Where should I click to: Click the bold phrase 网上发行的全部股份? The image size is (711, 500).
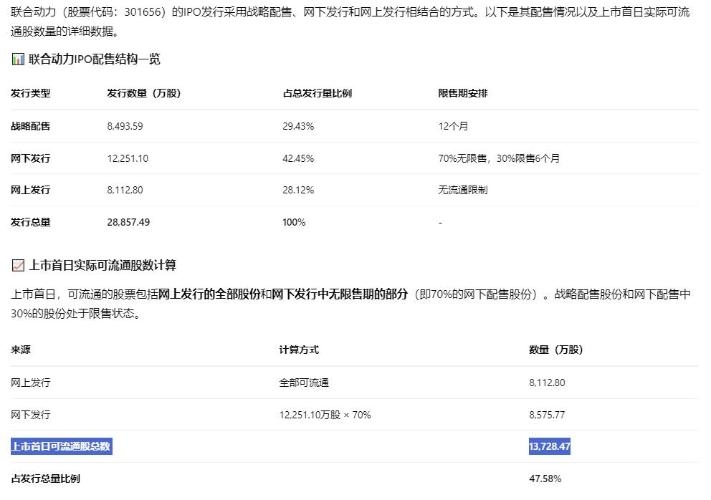[209, 294]
